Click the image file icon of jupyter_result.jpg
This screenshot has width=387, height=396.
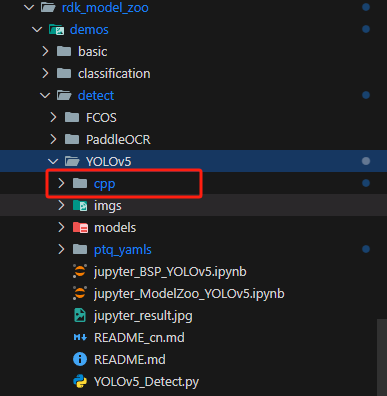(x=80, y=315)
